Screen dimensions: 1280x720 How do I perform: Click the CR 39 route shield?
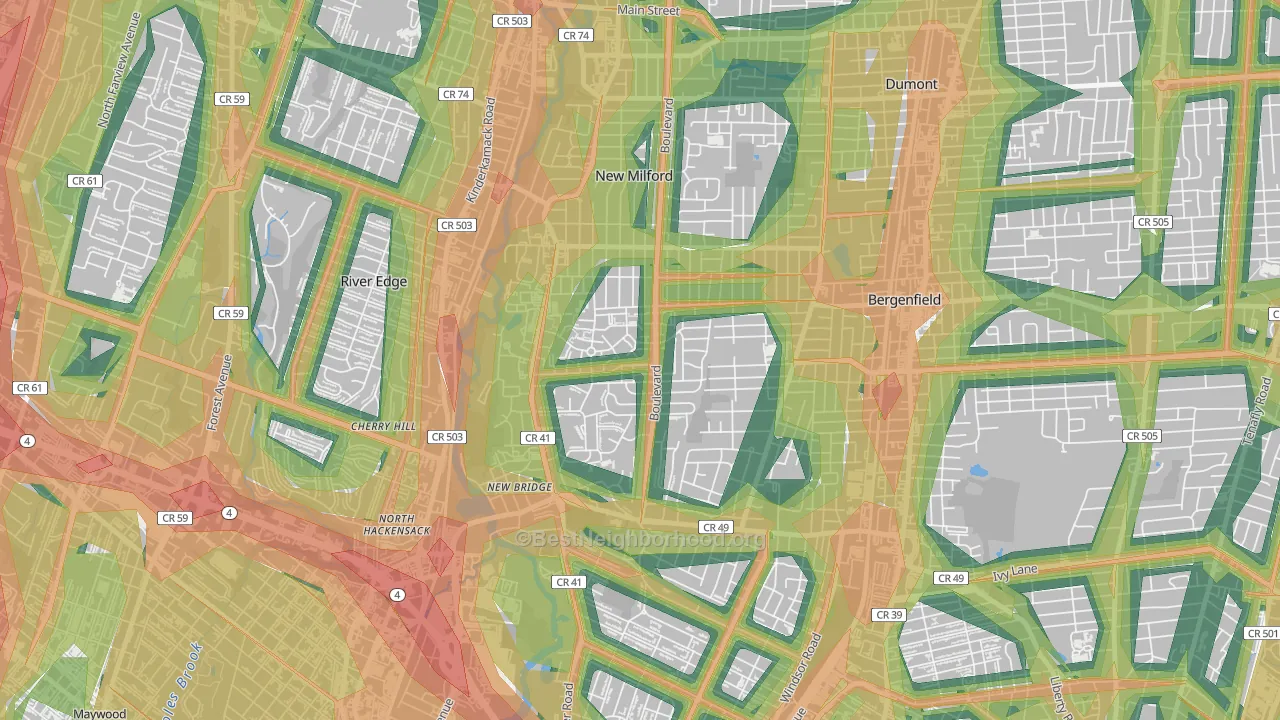(x=888, y=615)
